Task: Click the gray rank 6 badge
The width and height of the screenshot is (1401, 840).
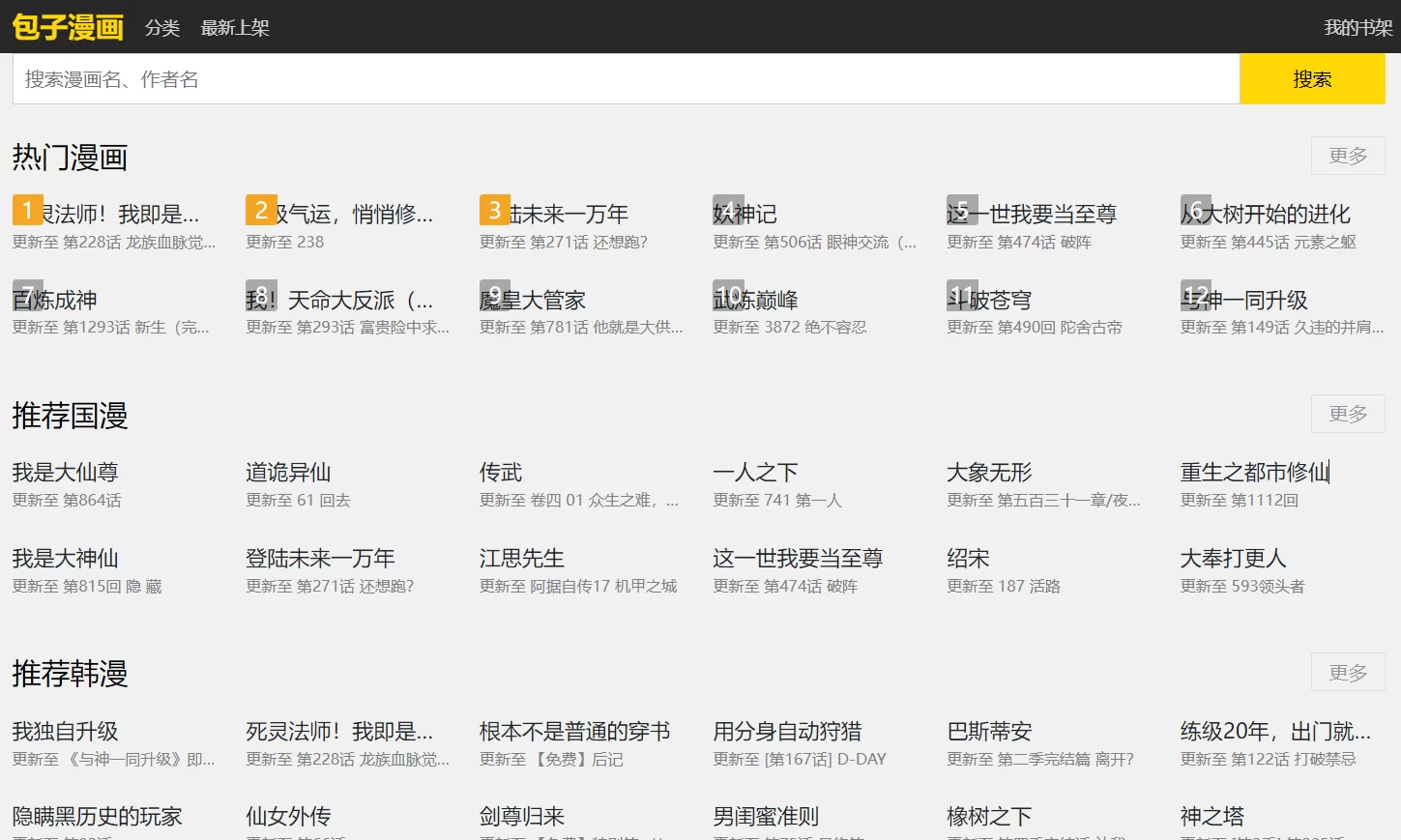Action: click(1196, 210)
